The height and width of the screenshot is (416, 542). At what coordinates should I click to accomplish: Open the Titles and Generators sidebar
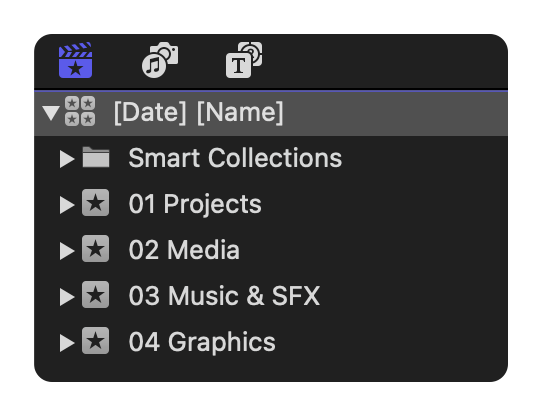[x=244, y=60]
